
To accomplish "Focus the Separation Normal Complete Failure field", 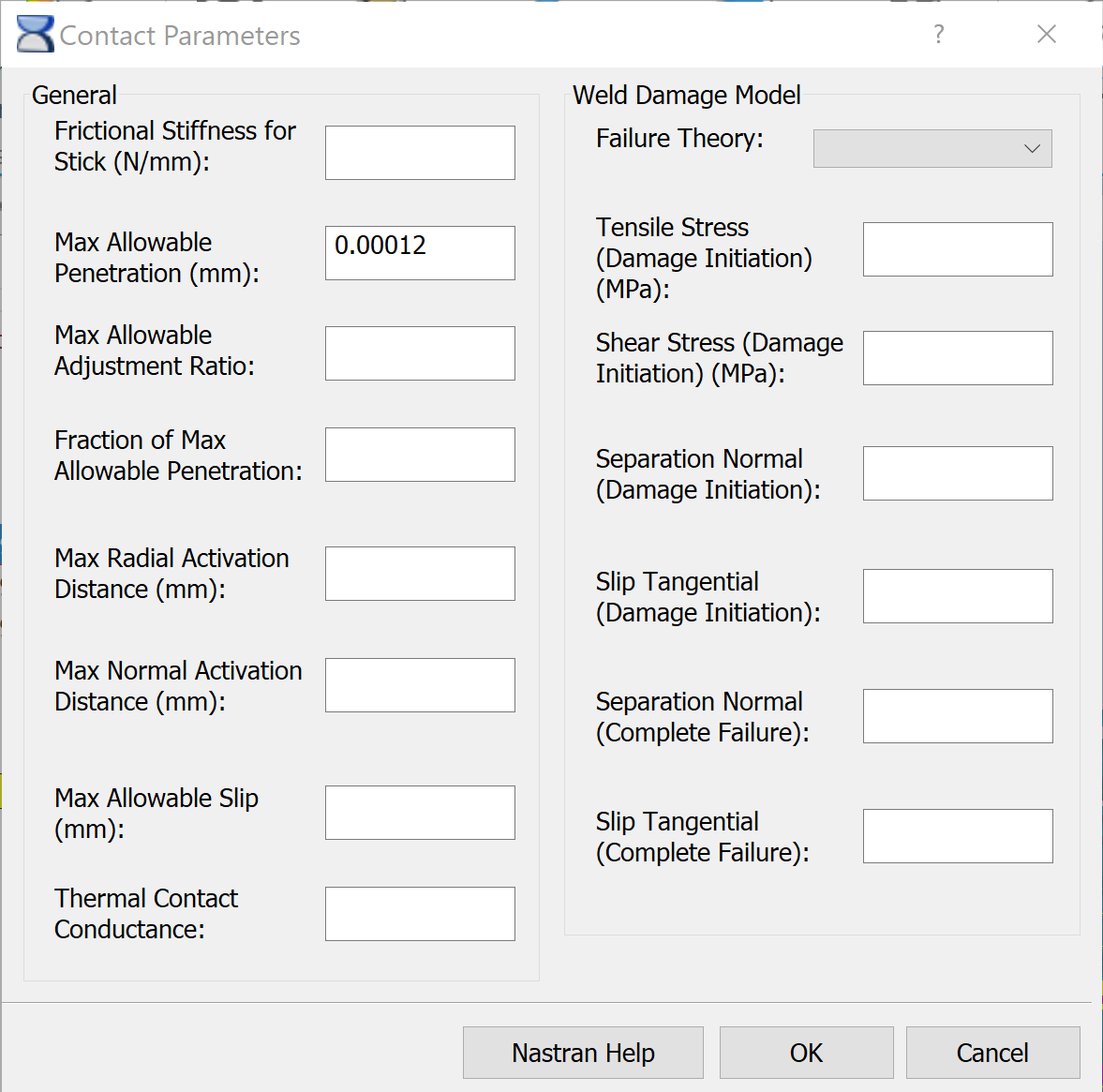I will pos(958,716).
